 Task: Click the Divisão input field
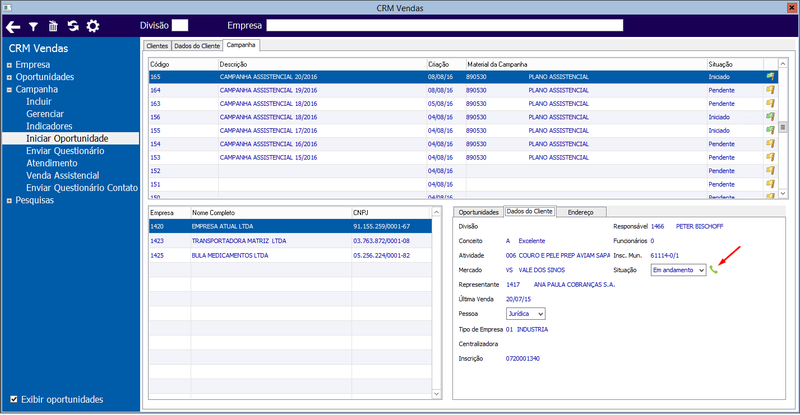coord(180,26)
